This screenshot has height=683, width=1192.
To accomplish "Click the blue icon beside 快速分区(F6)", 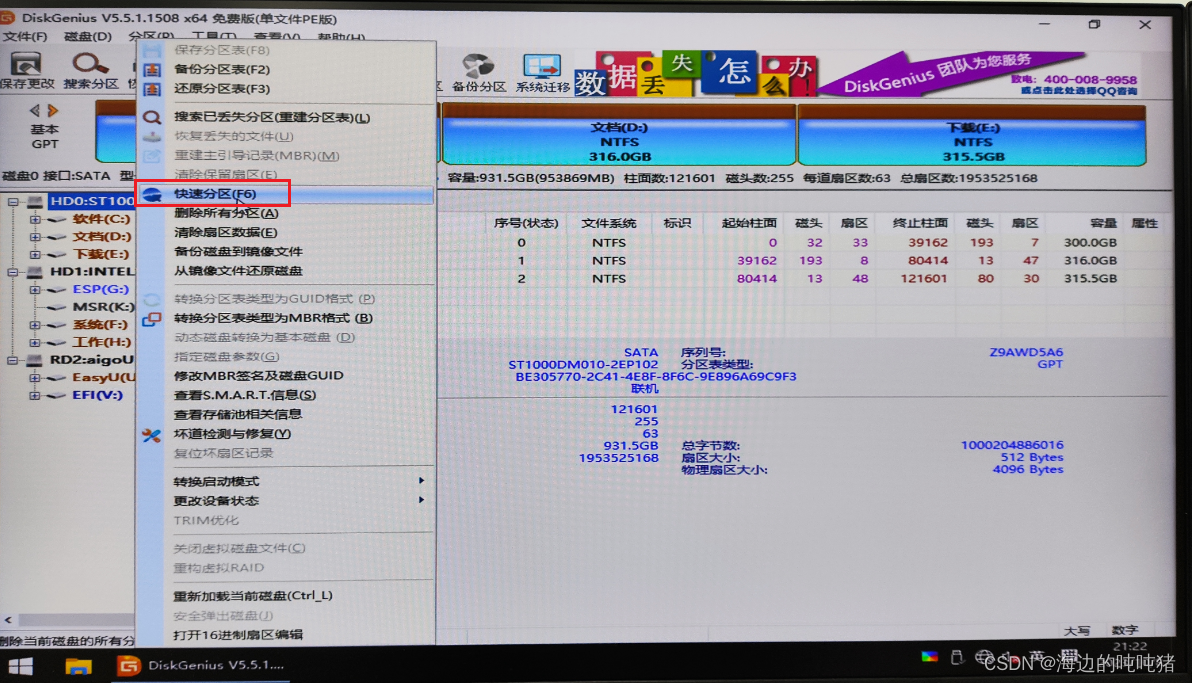I will pyautogui.click(x=152, y=194).
